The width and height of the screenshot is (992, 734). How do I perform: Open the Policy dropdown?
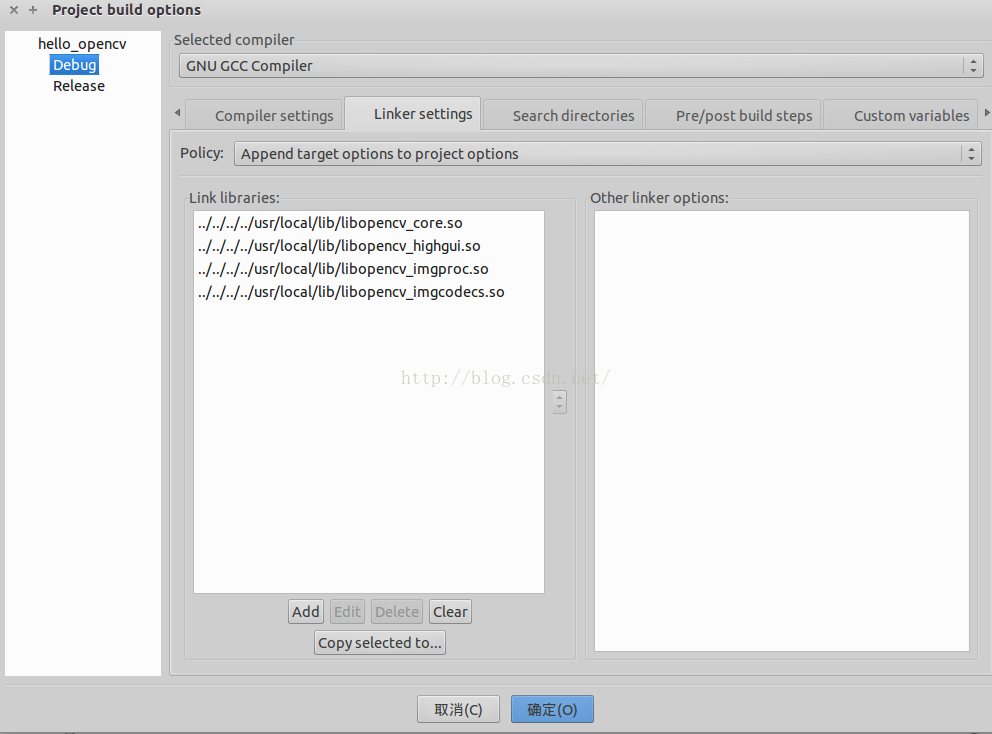tap(607, 154)
